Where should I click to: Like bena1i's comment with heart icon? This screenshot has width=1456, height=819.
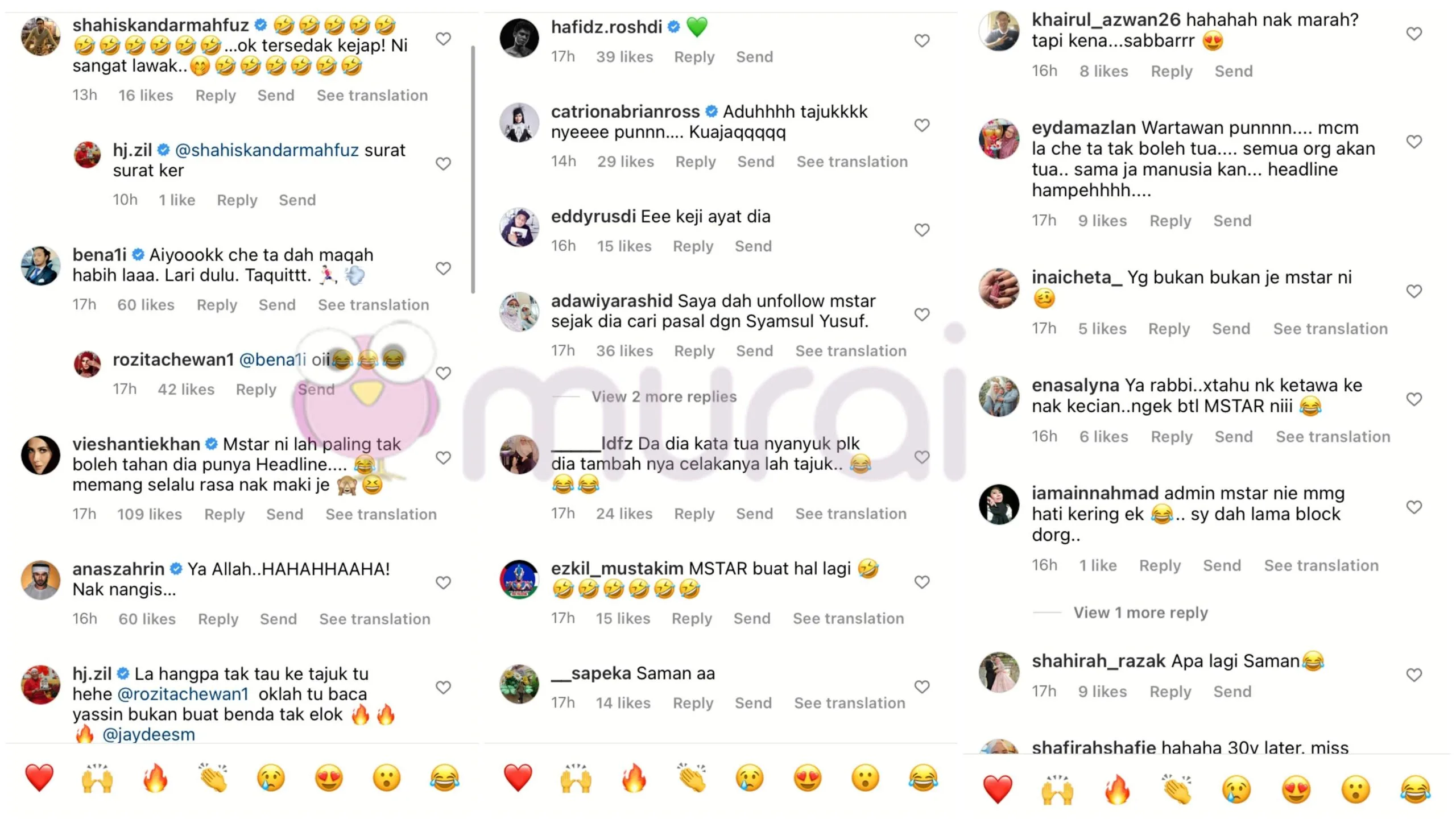pos(443,268)
